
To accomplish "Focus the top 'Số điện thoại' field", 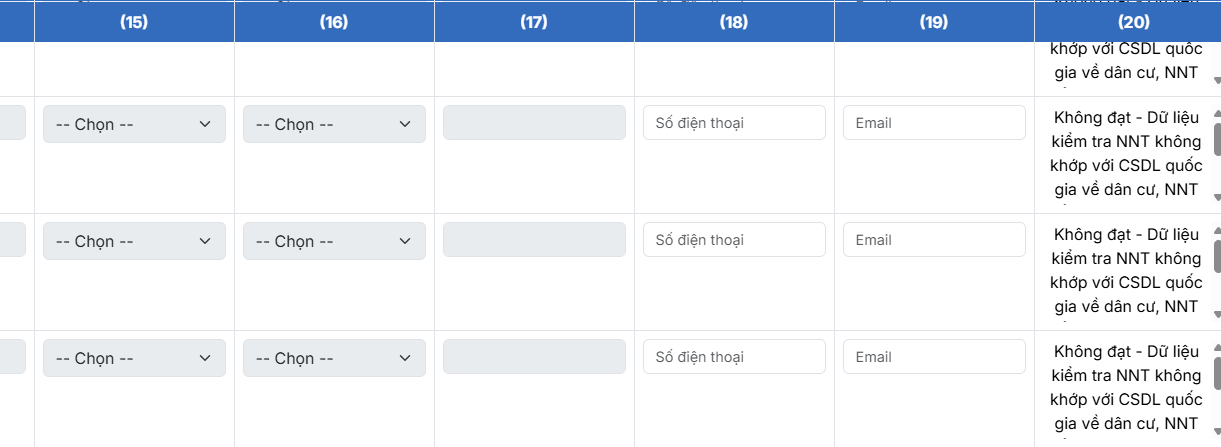I will pyautogui.click(x=734, y=123).
